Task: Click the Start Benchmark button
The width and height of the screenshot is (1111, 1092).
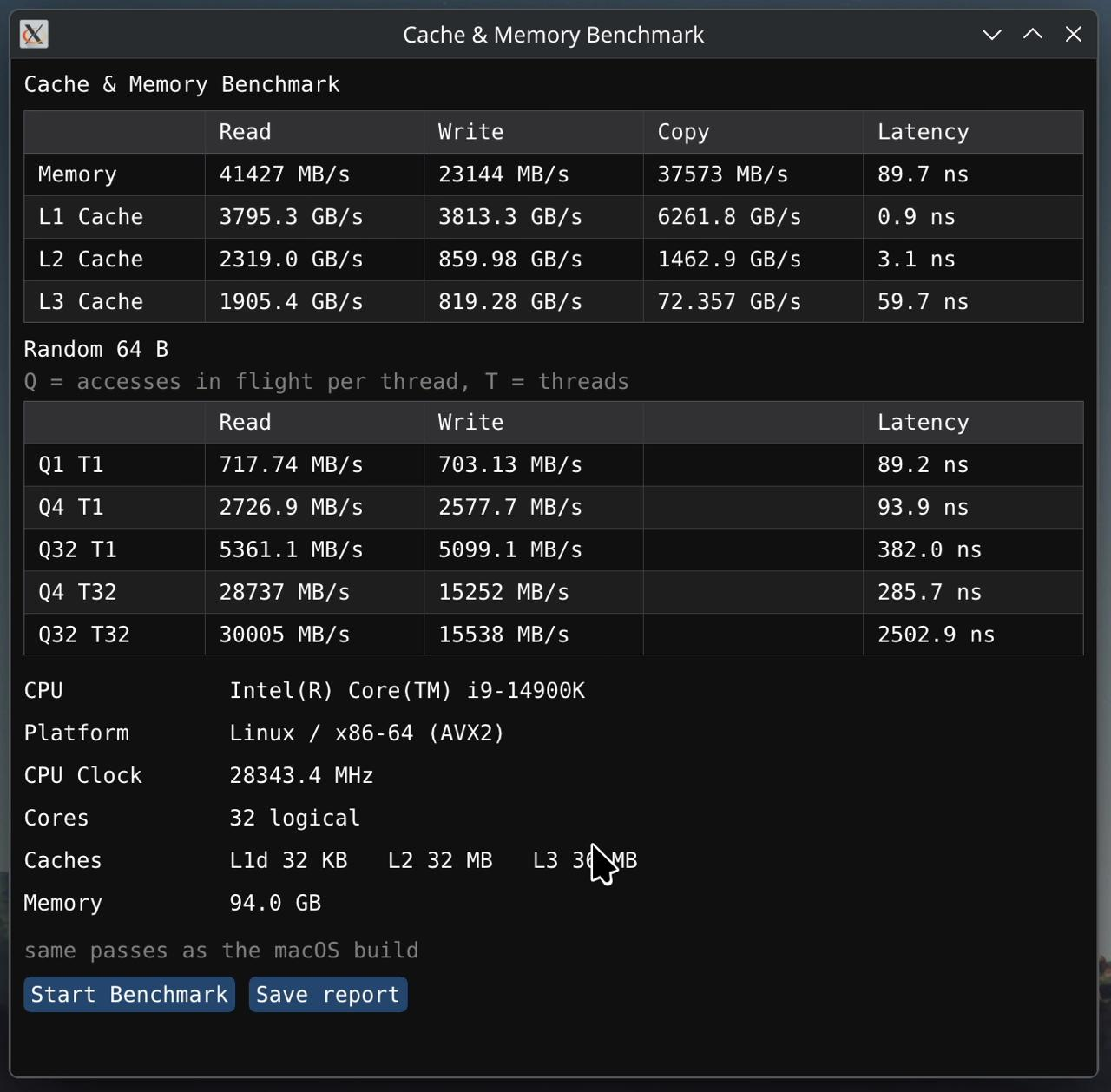Action: click(129, 994)
